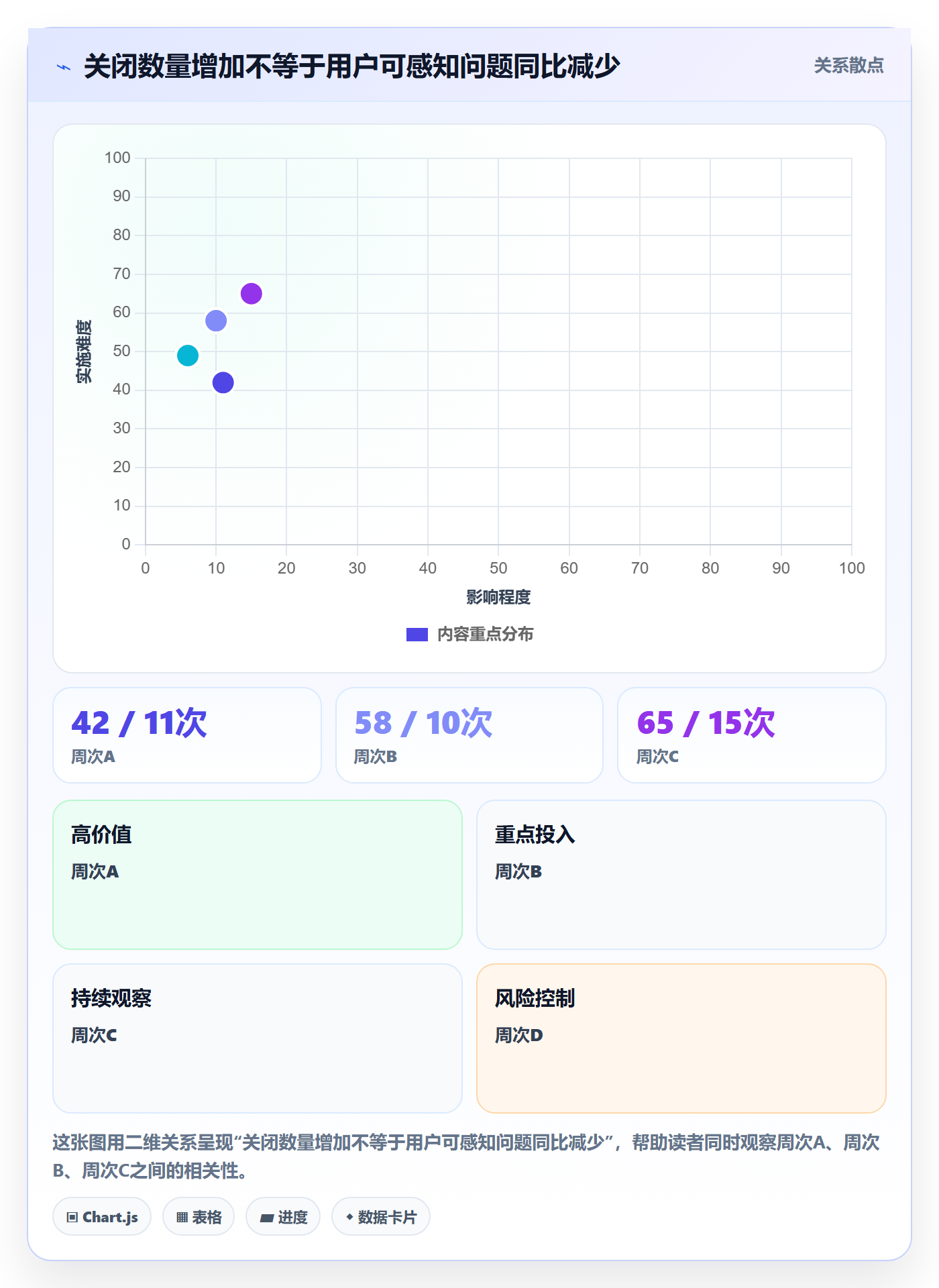Image resolution: width=939 pixels, height=1288 pixels.
Task: Select the 持续观察 quadrant card
Action: [258, 1038]
